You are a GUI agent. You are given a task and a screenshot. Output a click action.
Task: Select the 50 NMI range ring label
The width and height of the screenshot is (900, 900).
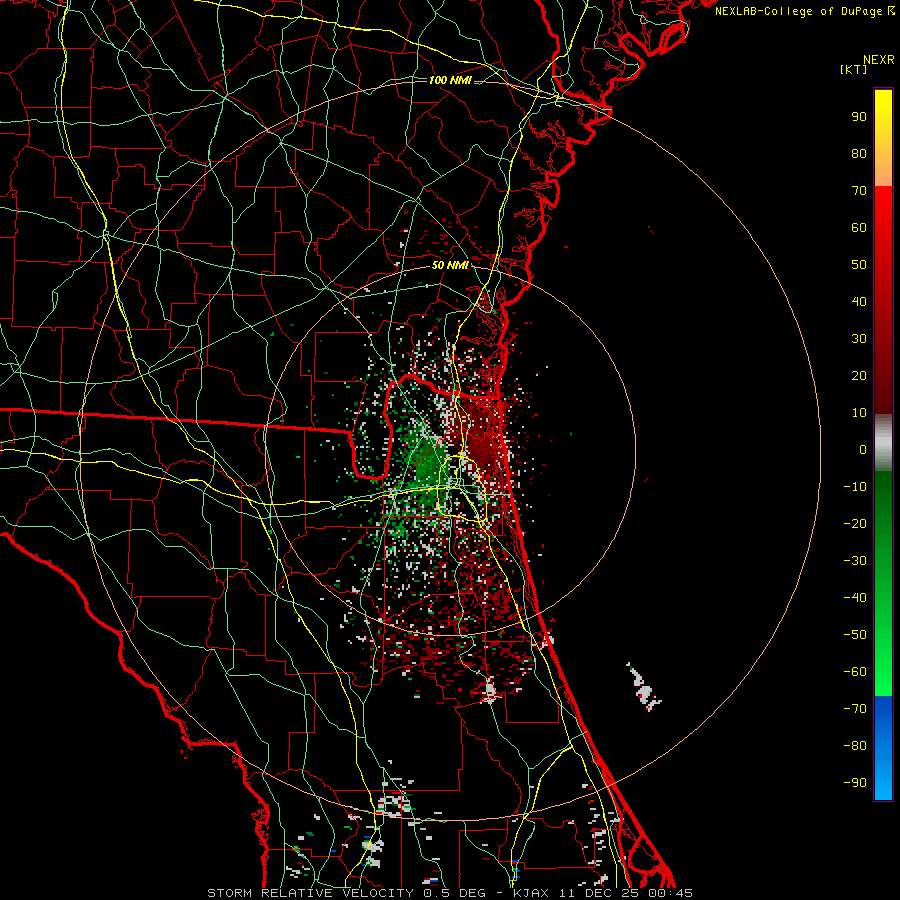(x=450, y=265)
